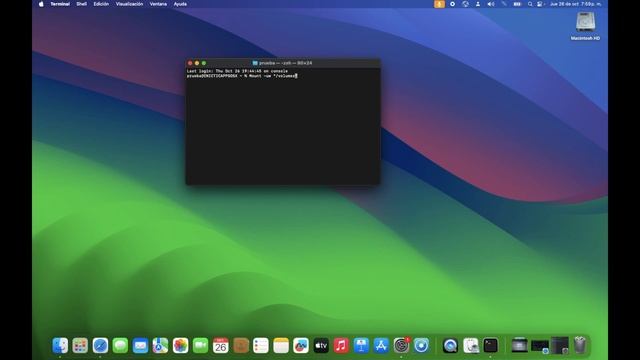Open the Mail app in the Dock
640x360 pixels.
pyautogui.click(x=140, y=346)
